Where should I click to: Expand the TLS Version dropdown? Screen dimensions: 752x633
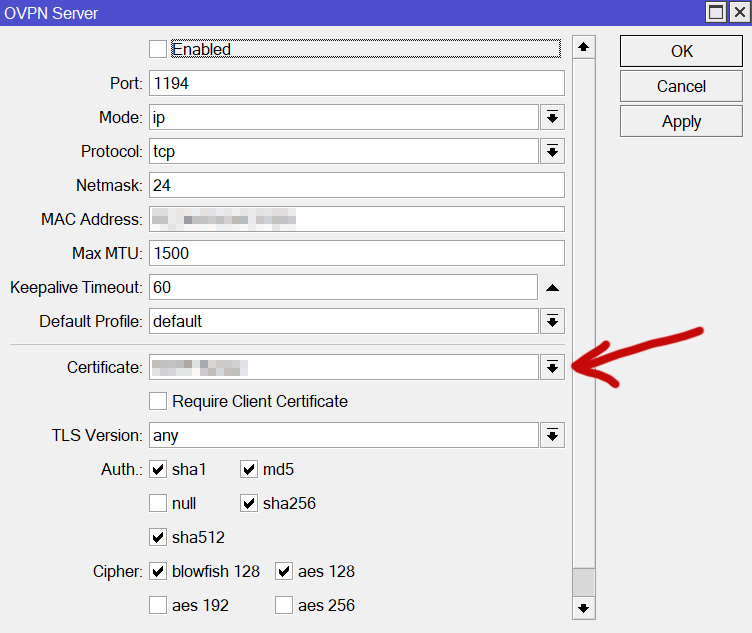[552, 435]
